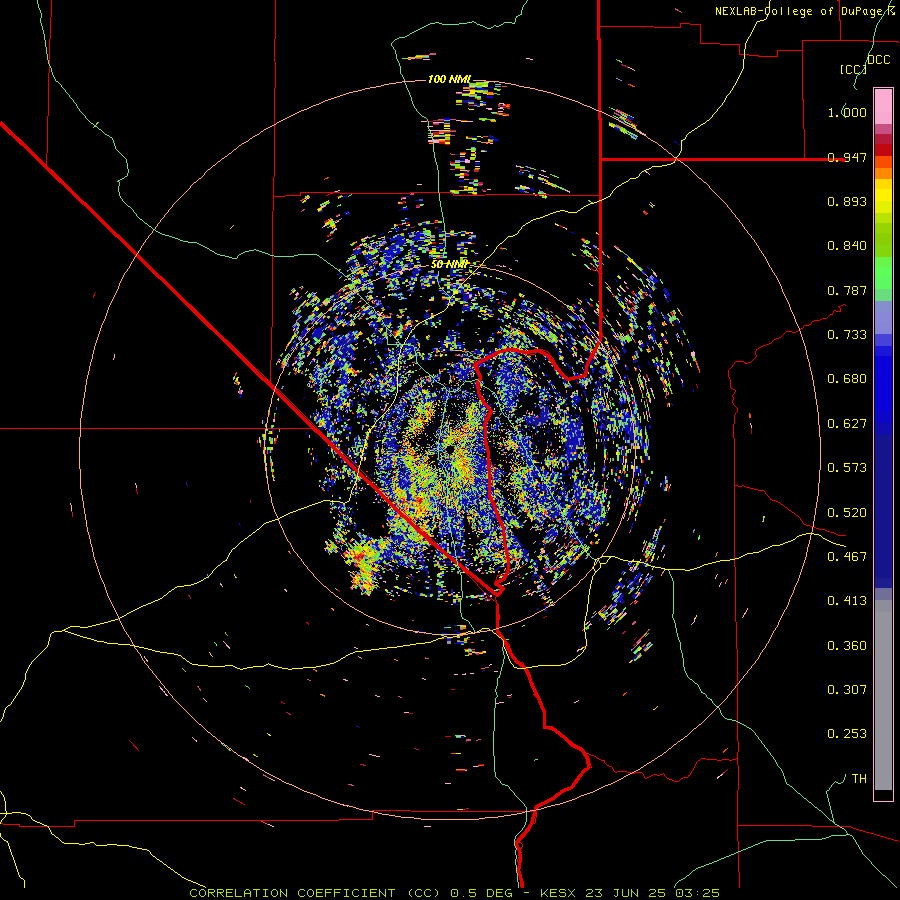Click the 23 JUN 25 date text
The width and height of the screenshot is (900, 900).
point(626,893)
